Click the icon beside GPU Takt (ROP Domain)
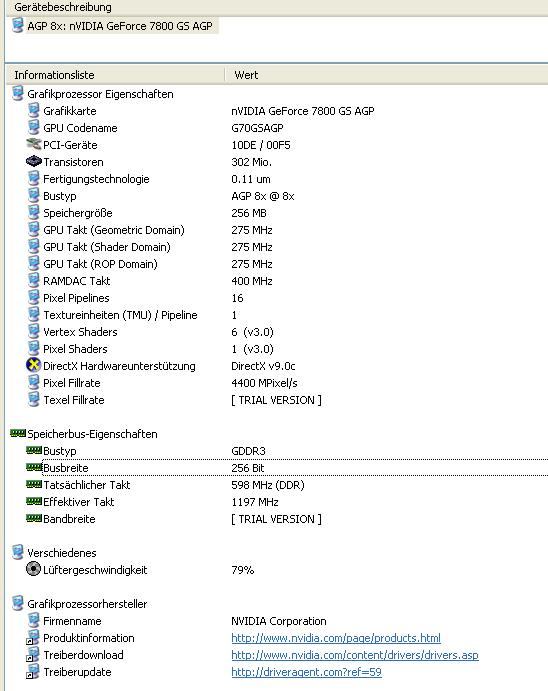Screen dimensions: 548x691 (x=33, y=264)
